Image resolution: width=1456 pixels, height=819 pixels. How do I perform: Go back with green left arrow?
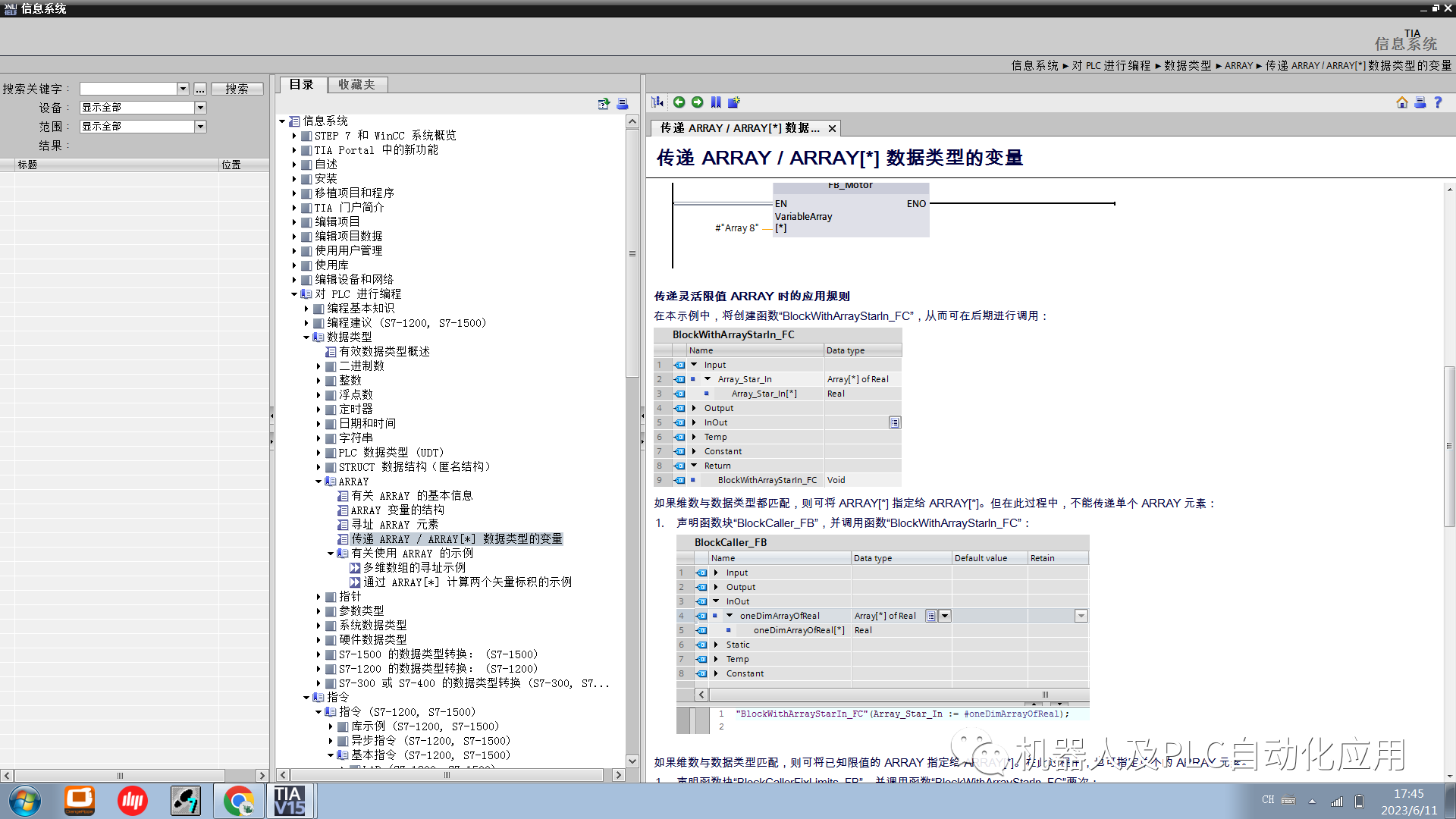(679, 102)
